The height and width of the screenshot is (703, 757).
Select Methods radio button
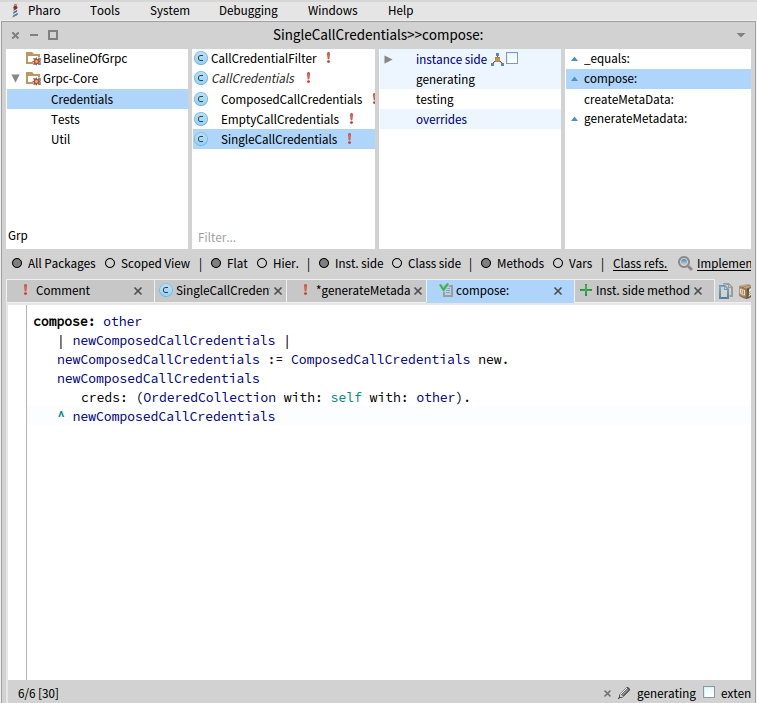coord(486,263)
